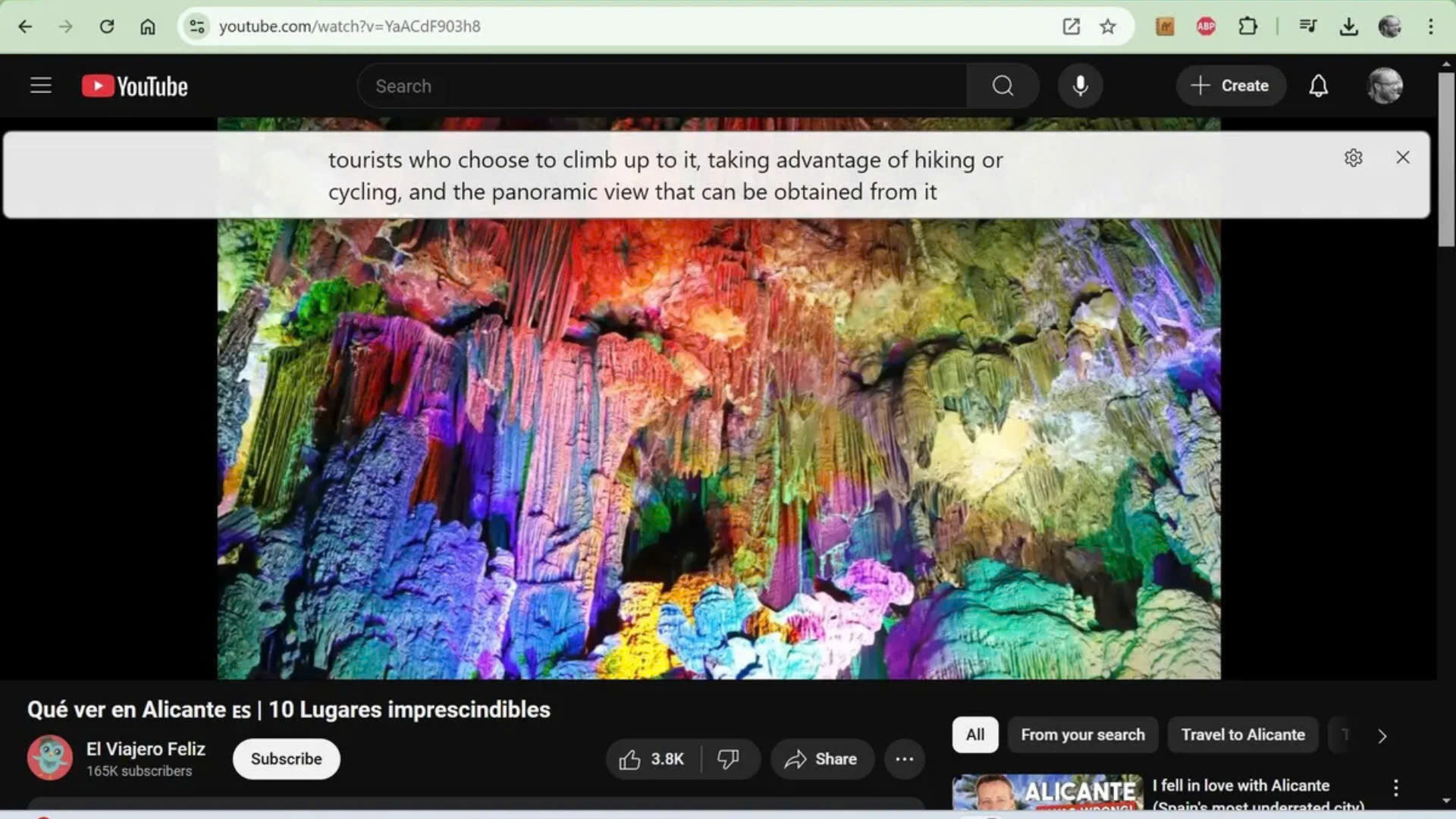1456x819 pixels.
Task: Dislike the video with thumbs down
Action: 728,759
